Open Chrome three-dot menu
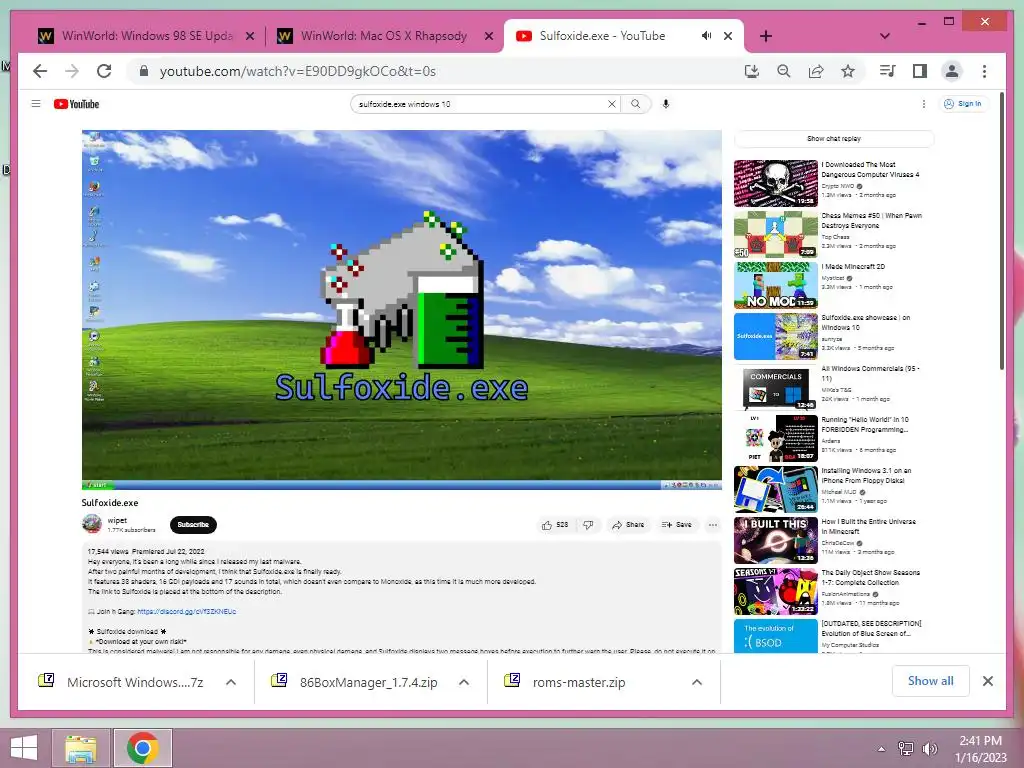The height and width of the screenshot is (768, 1024). [x=984, y=71]
